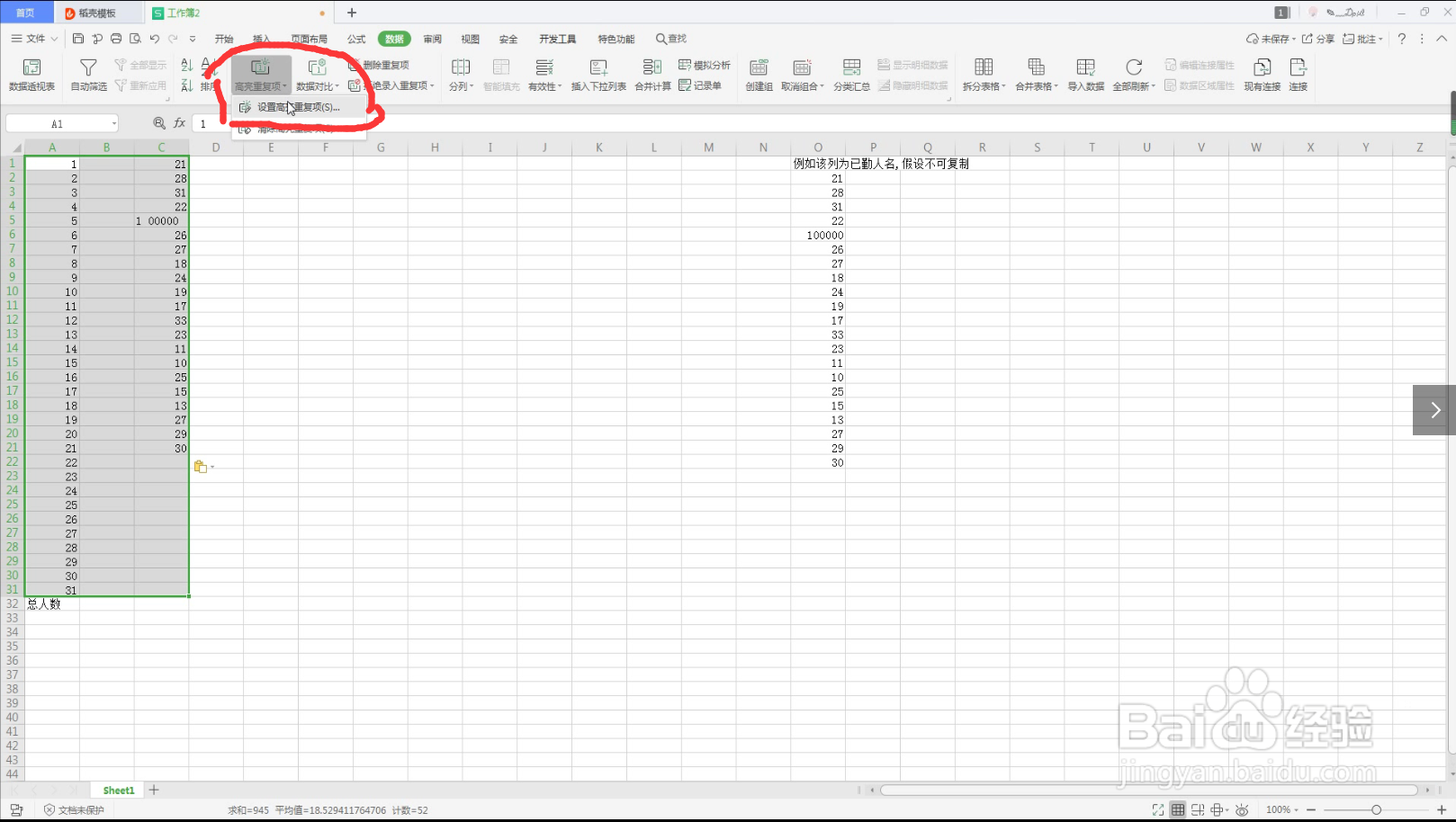Switch to the 页面布局 page layout tab

(309, 39)
